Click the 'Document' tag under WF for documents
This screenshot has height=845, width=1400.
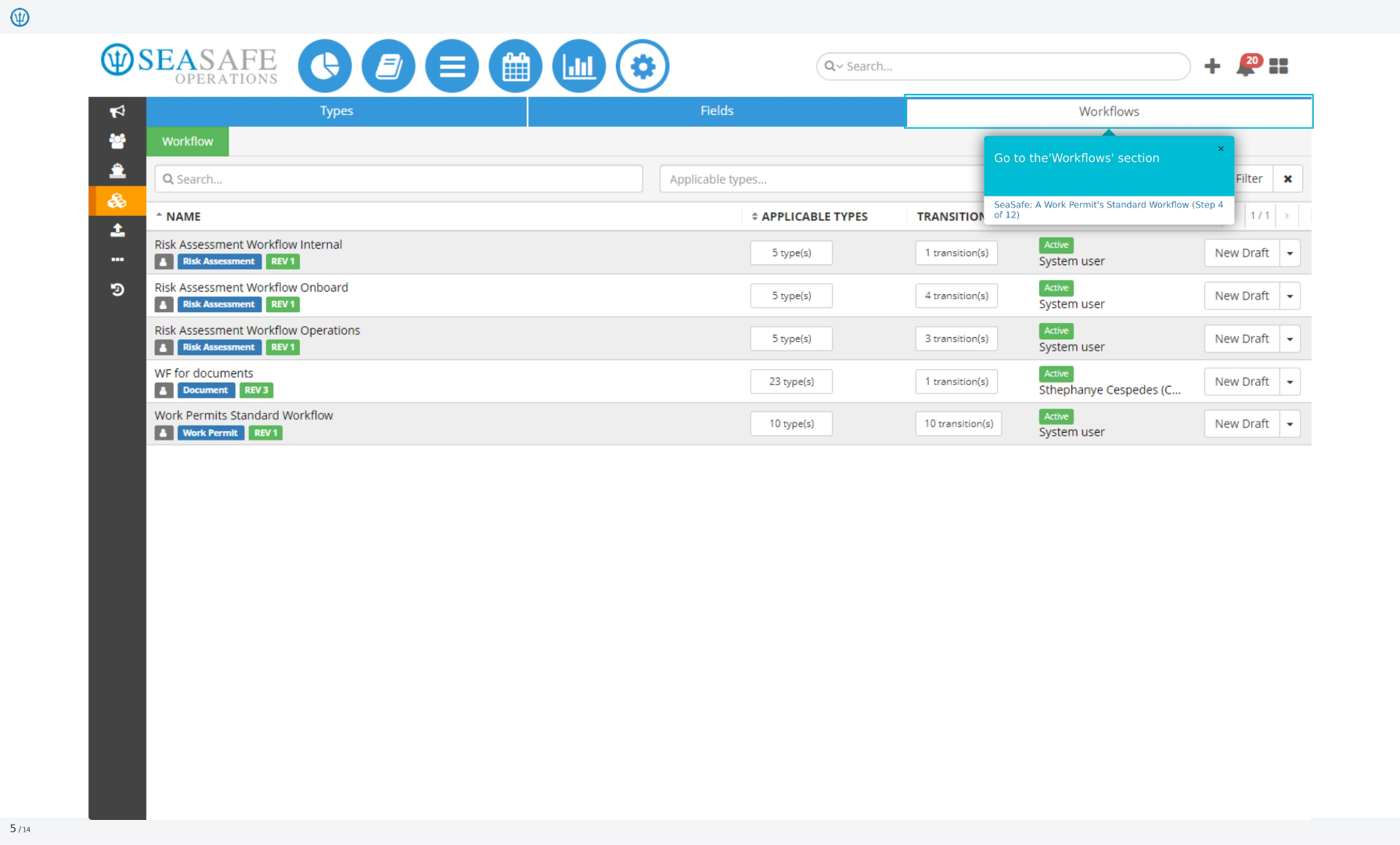tap(206, 390)
